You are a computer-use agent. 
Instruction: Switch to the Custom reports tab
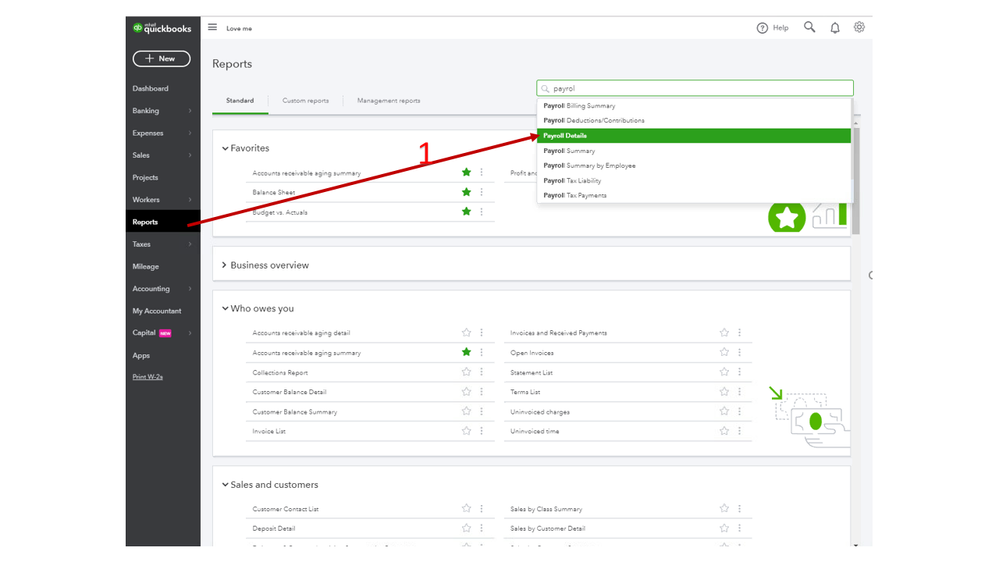[x=306, y=101]
